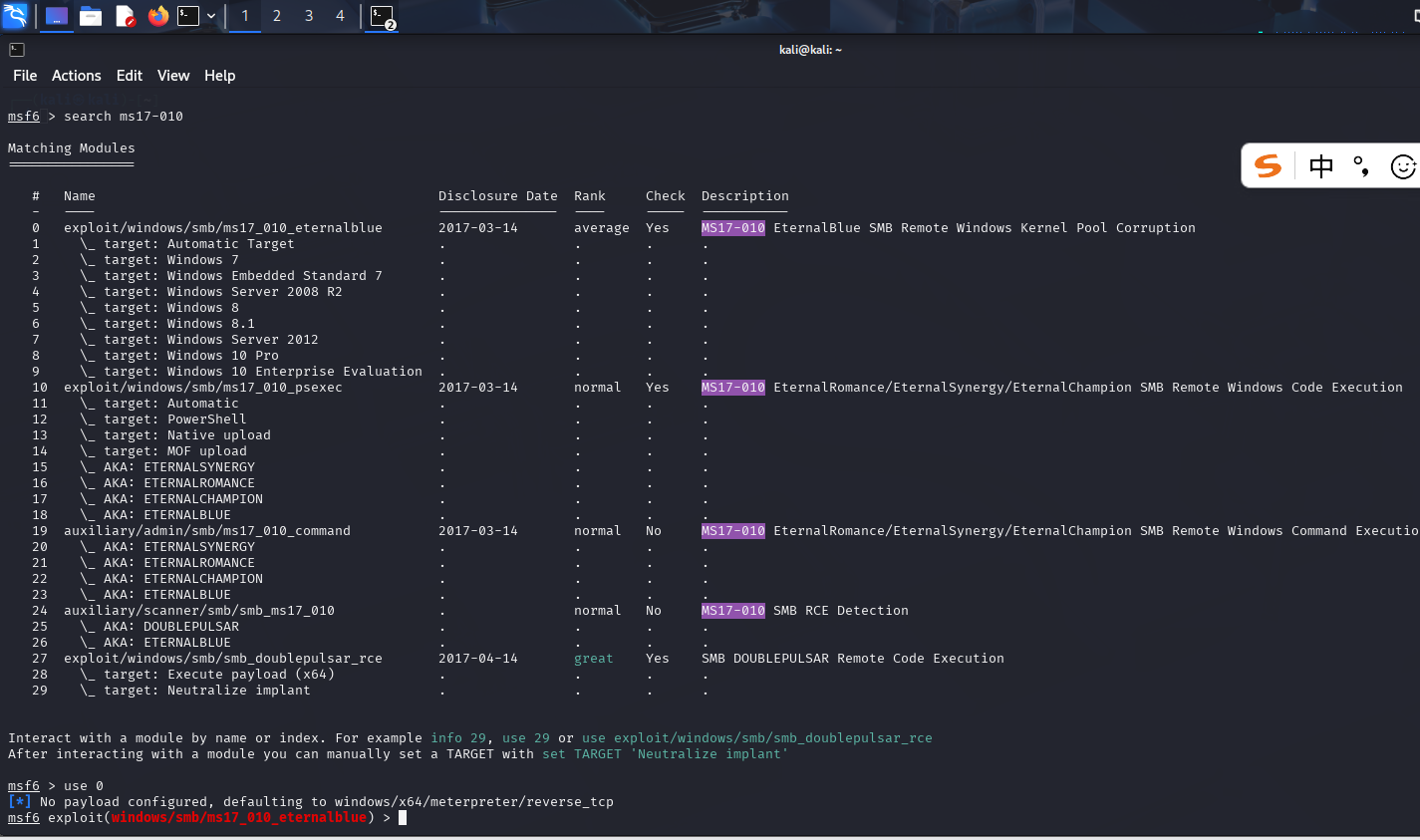Click target Windows Server 2008 R2 row

pyautogui.click(x=211, y=292)
